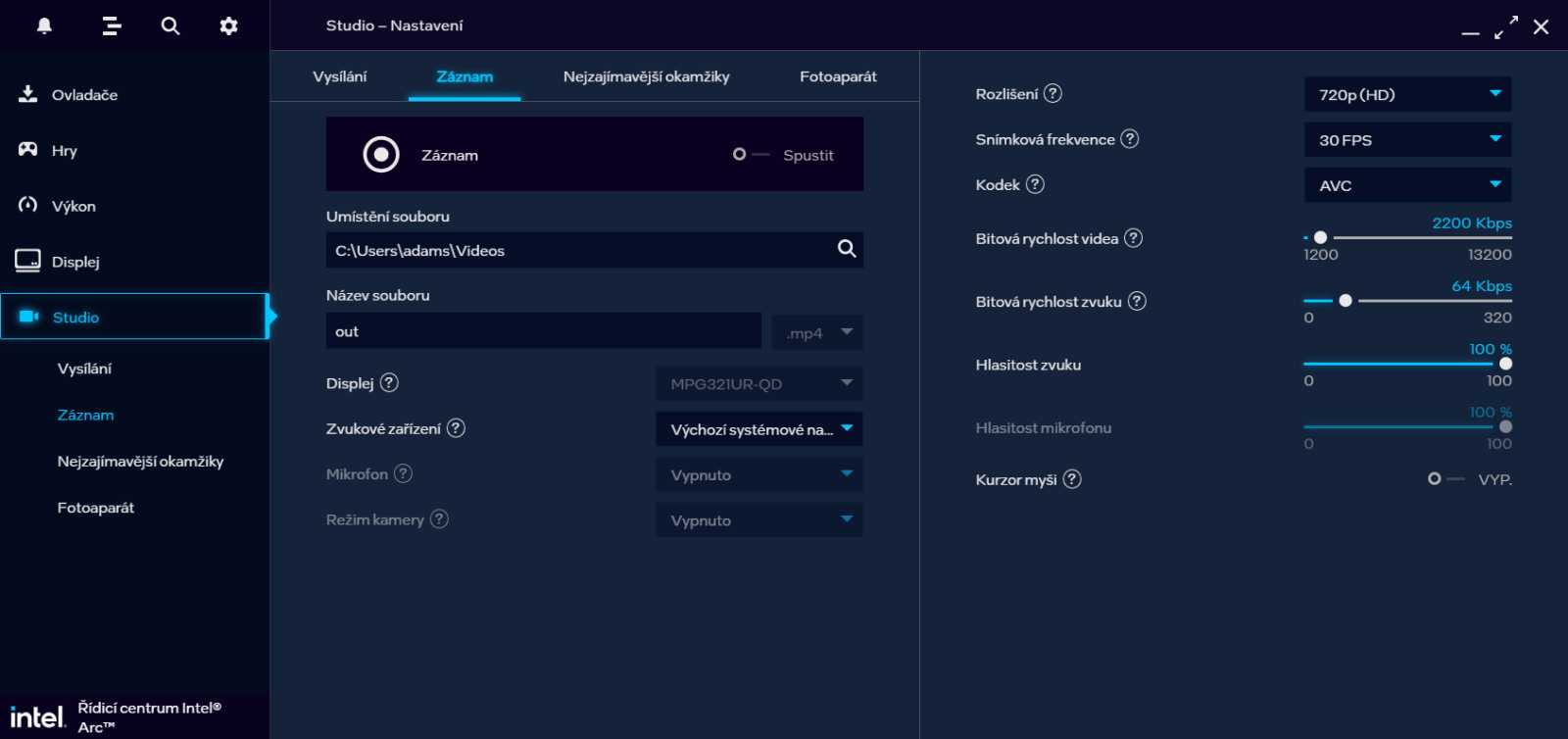Show help for Bitová rychlost videa
Screen dimensions: 1568x739
click(x=1133, y=238)
